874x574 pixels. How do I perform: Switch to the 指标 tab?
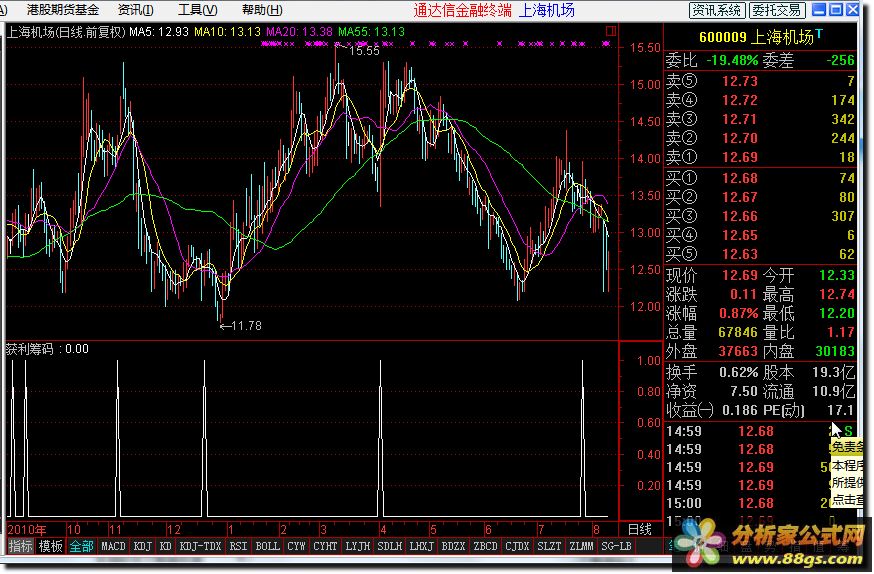coord(21,546)
